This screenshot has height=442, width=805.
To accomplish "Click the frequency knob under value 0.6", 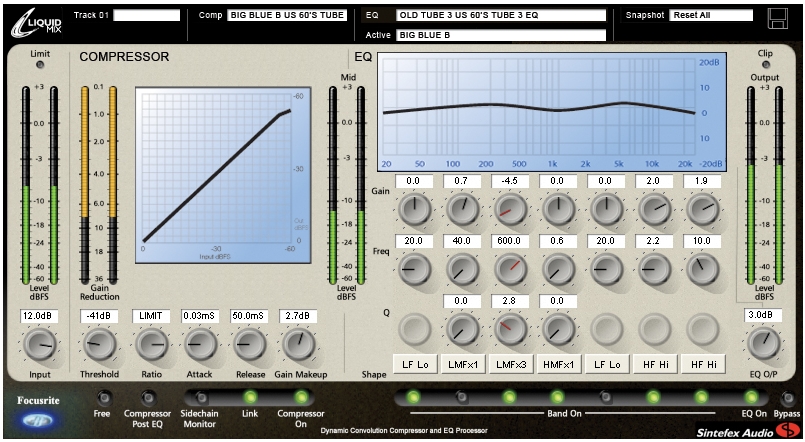I will point(558,269).
